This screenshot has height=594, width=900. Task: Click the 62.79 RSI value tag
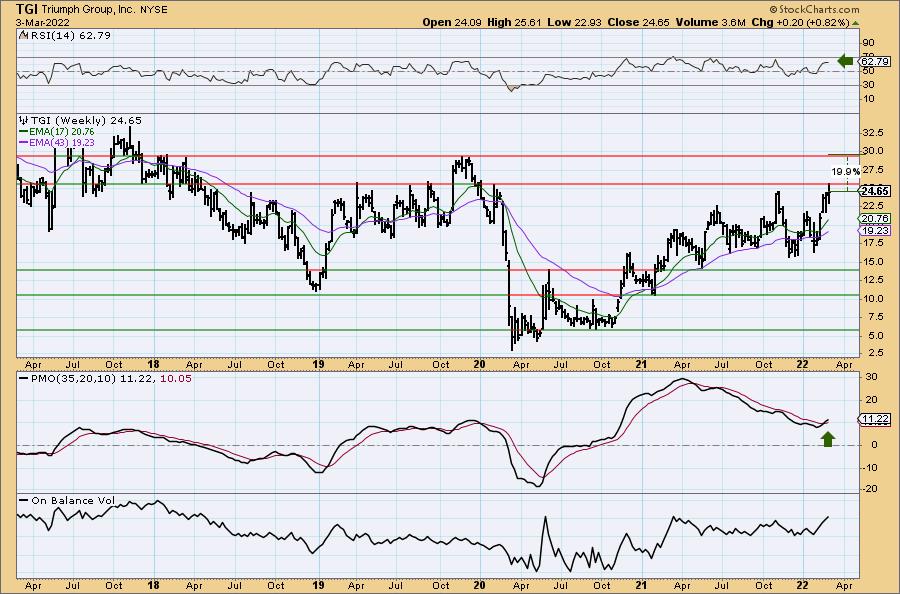(875, 61)
